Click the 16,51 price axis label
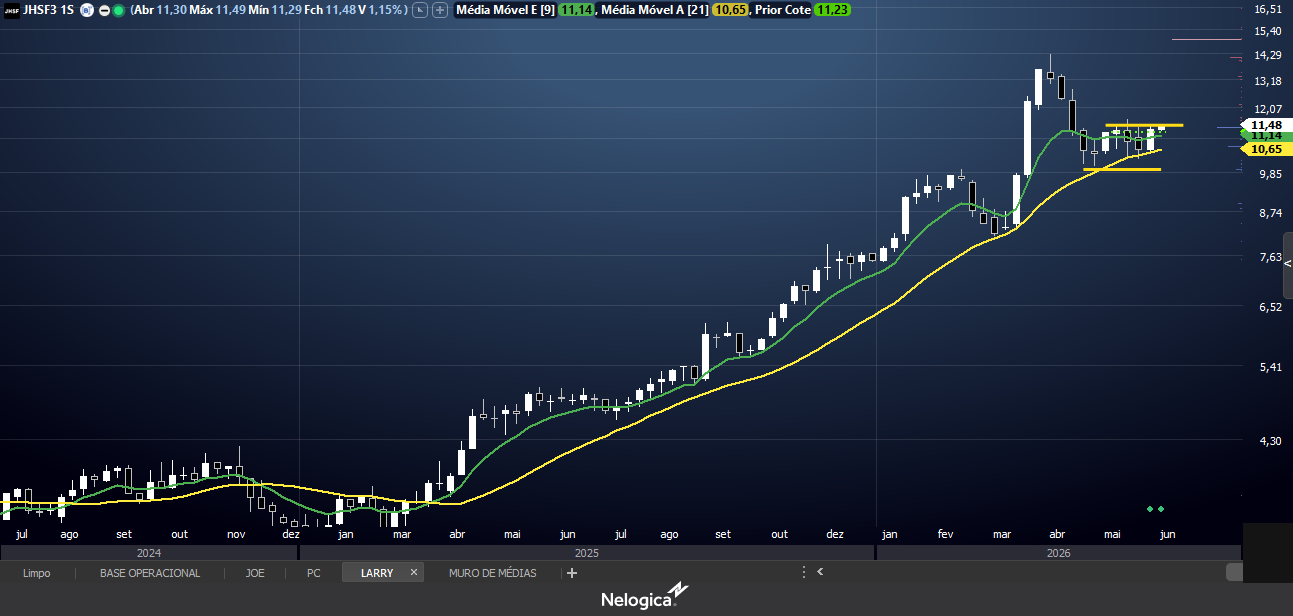 [1268, 9]
